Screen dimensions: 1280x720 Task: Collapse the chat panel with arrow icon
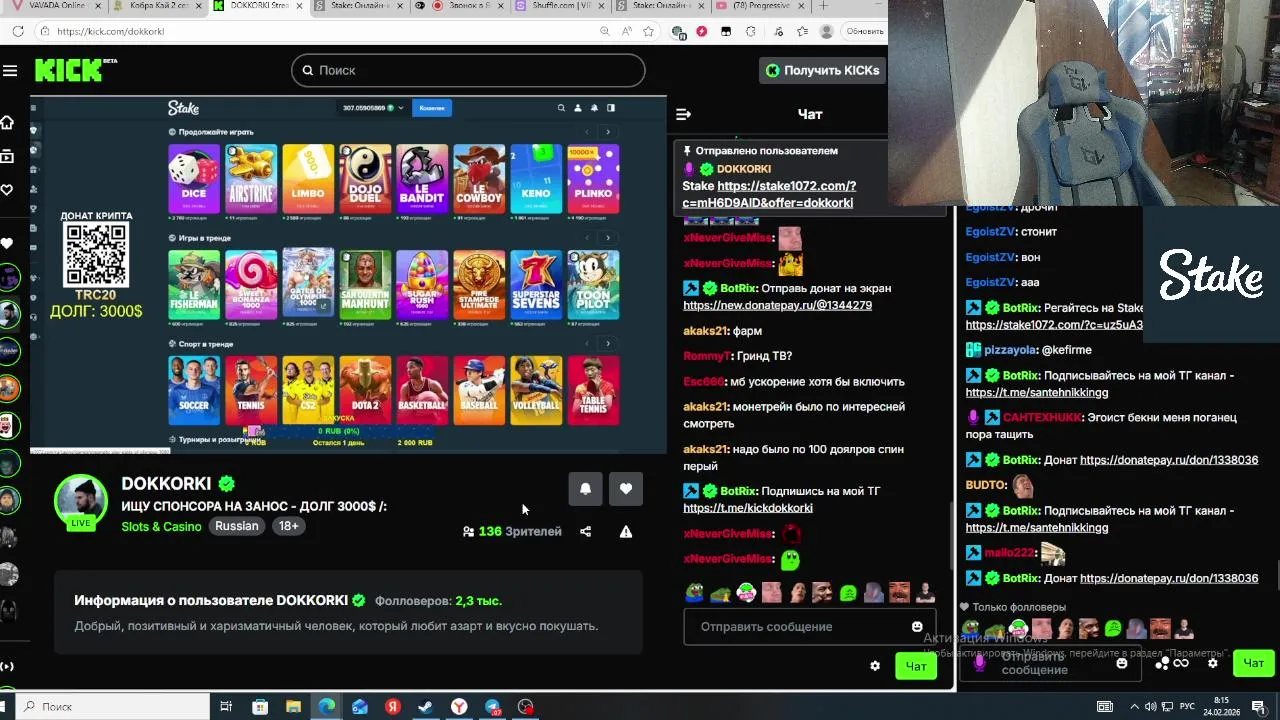coord(684,114)
